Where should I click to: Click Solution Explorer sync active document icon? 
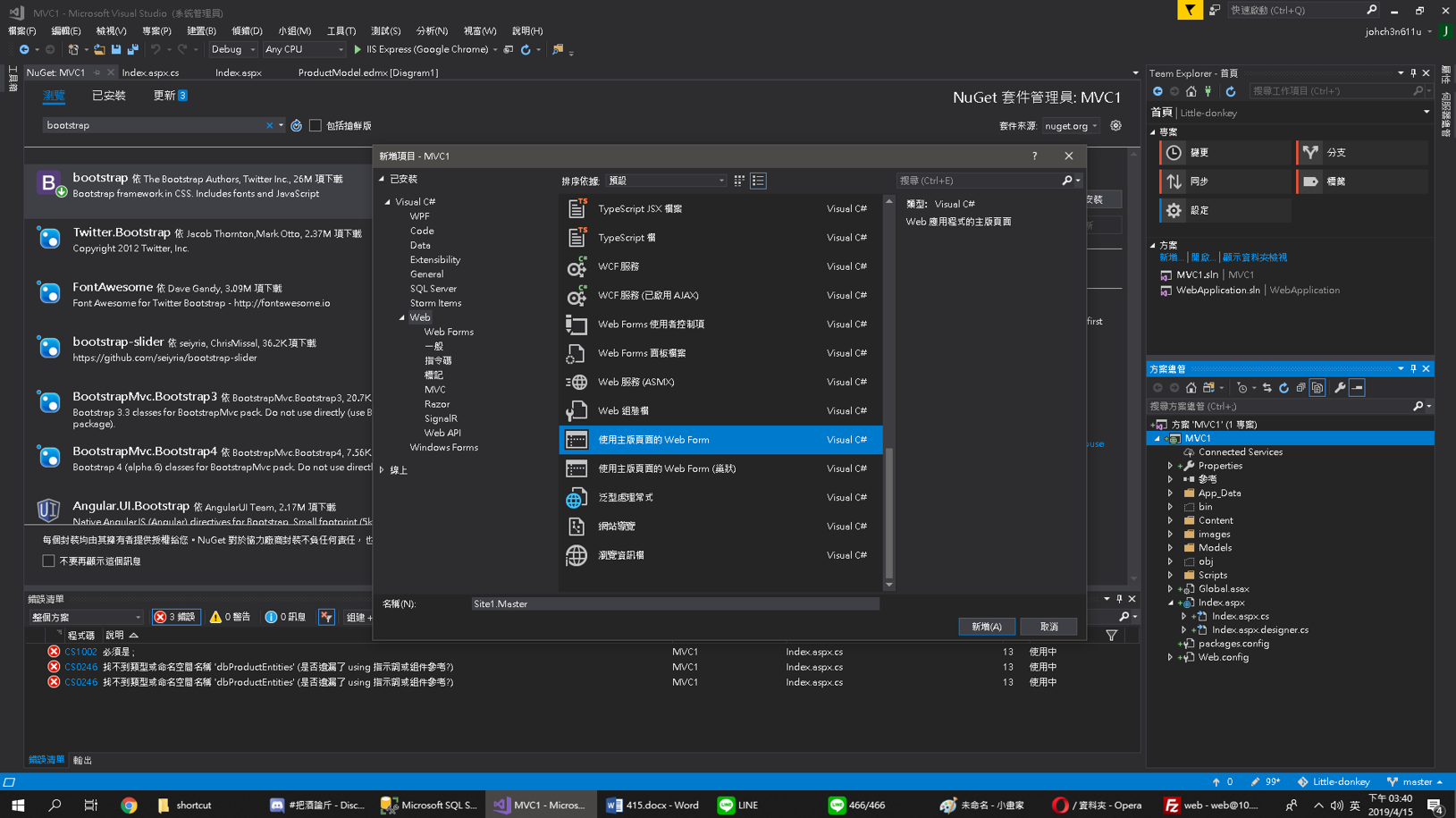click(x=1267, y=388)
